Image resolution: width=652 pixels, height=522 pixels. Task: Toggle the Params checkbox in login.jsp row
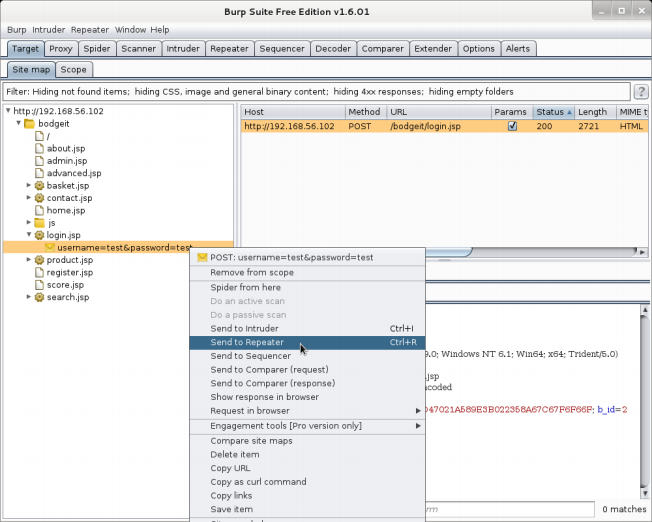point(512,126)
